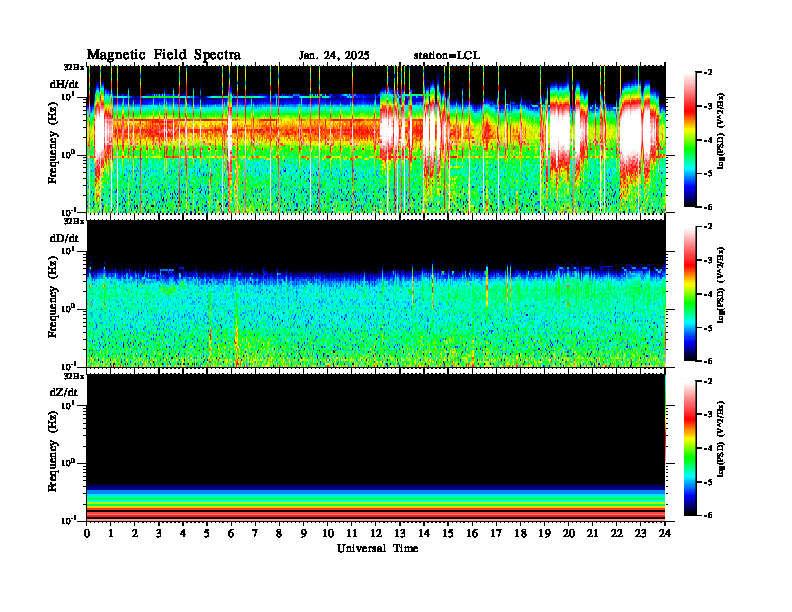This screenshot has height=612, width=792.
Task: Click the dH/dt panel color scale bar
Action: point(690,139)
